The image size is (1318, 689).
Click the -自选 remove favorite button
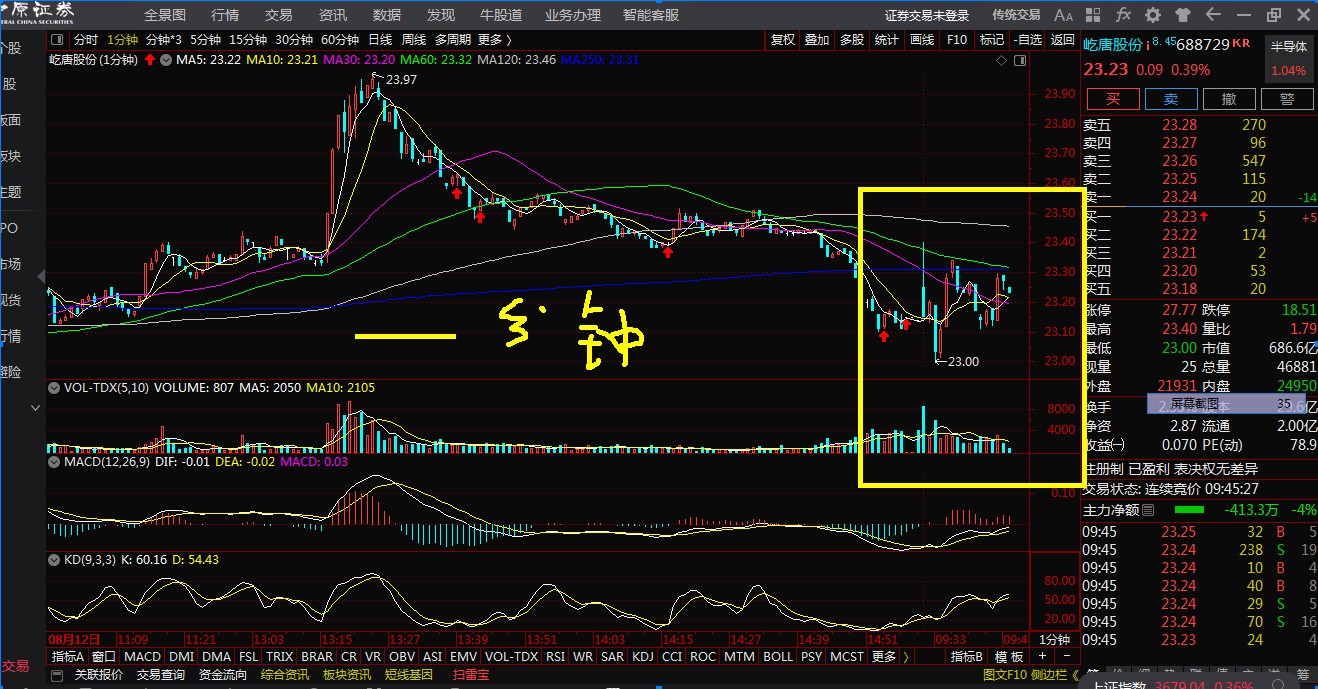coord(1027,40)
